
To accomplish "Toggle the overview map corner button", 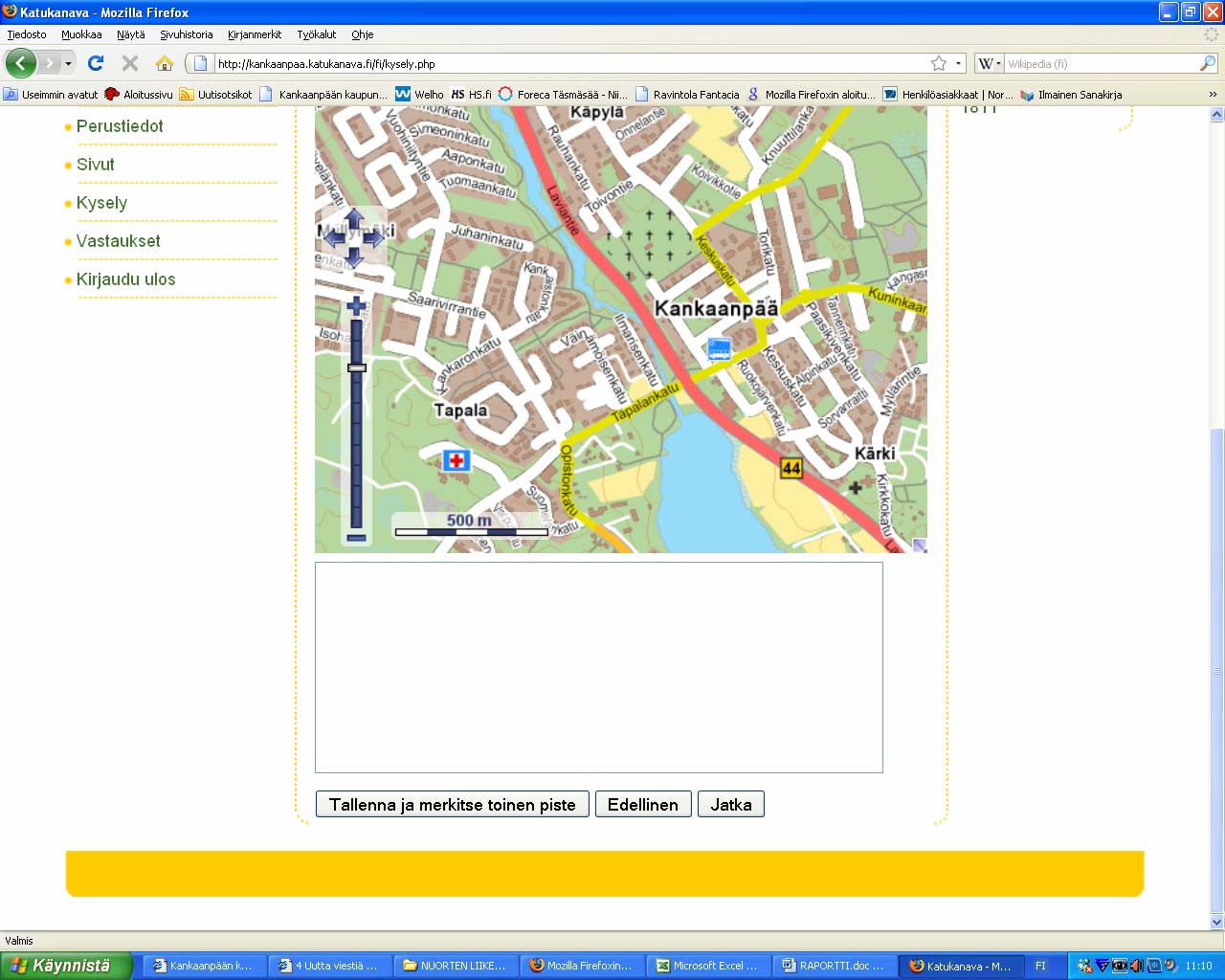I will tap(919, 546).
